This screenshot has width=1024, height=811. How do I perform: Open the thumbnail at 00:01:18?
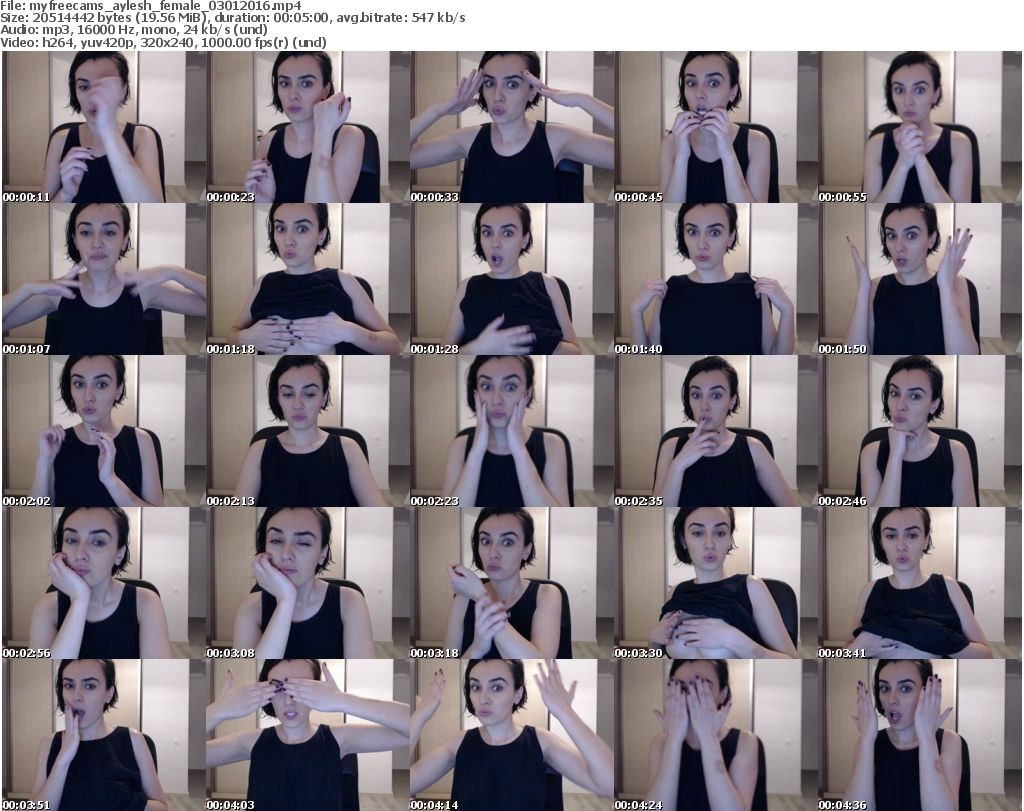308,279
